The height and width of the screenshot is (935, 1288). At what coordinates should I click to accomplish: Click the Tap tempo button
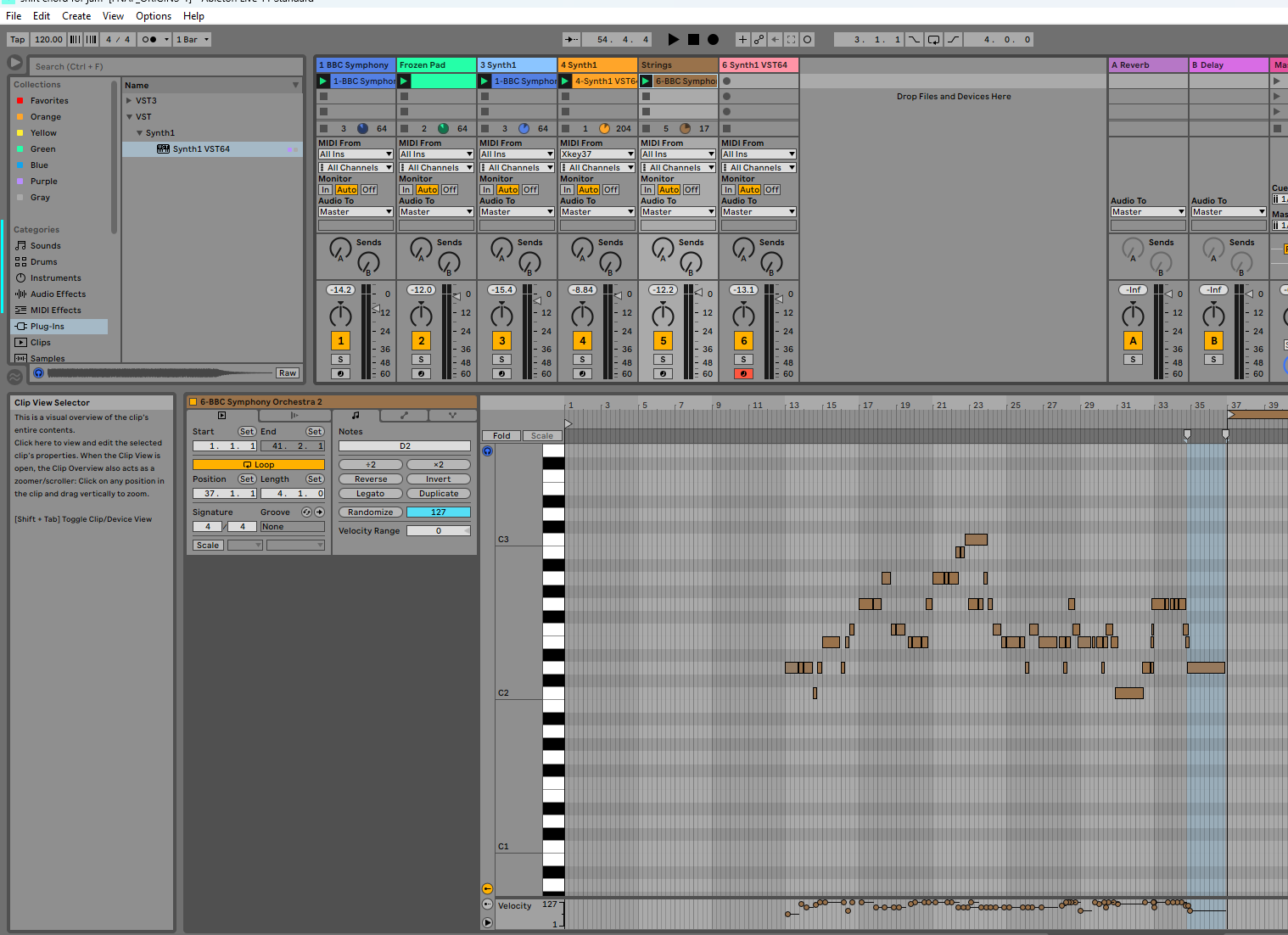18,39
